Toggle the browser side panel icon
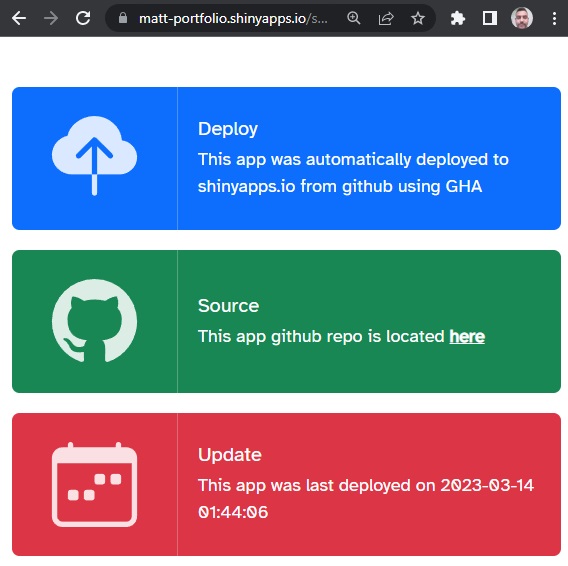 [x=490, y=18]
